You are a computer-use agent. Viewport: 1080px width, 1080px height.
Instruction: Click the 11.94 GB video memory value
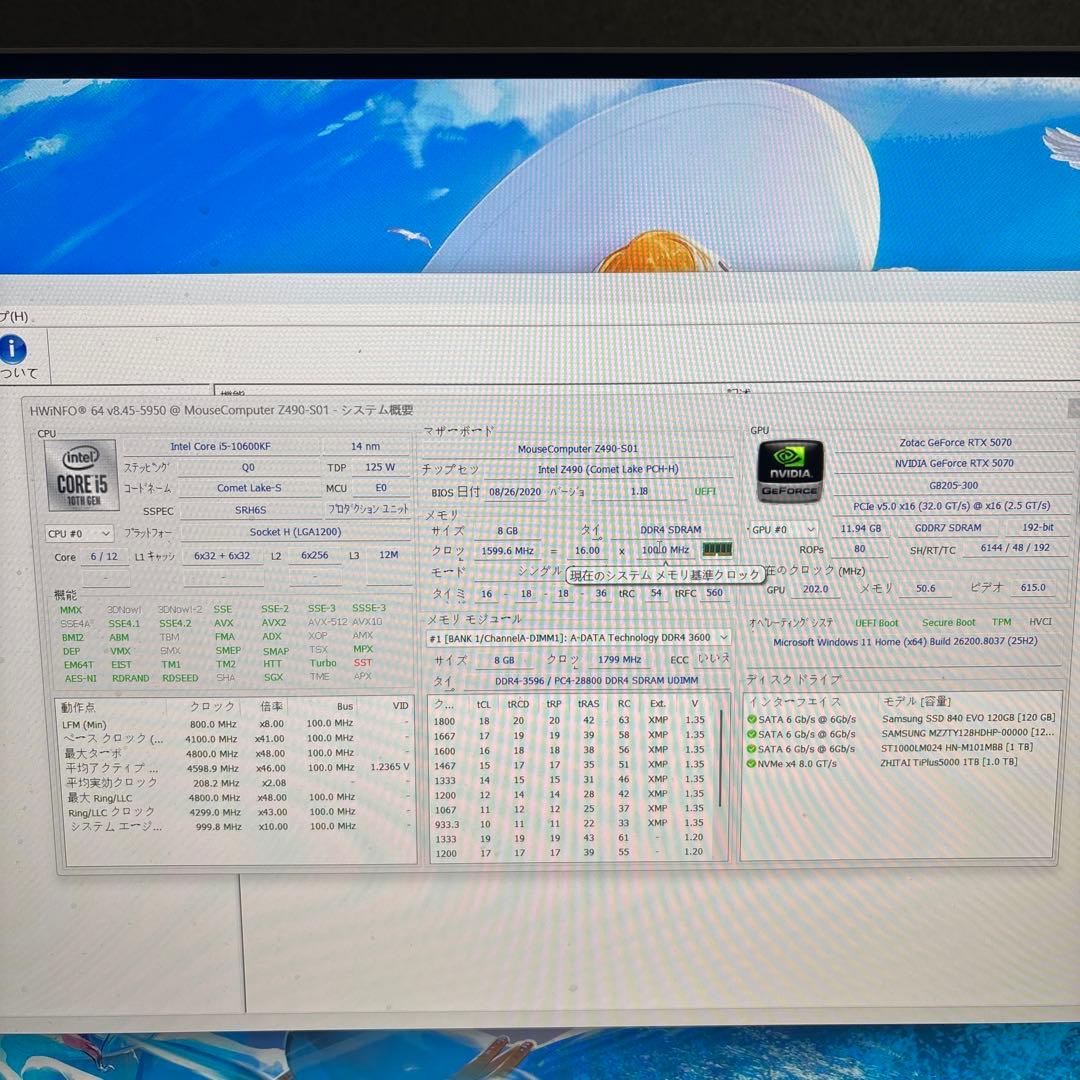[861, 528]
